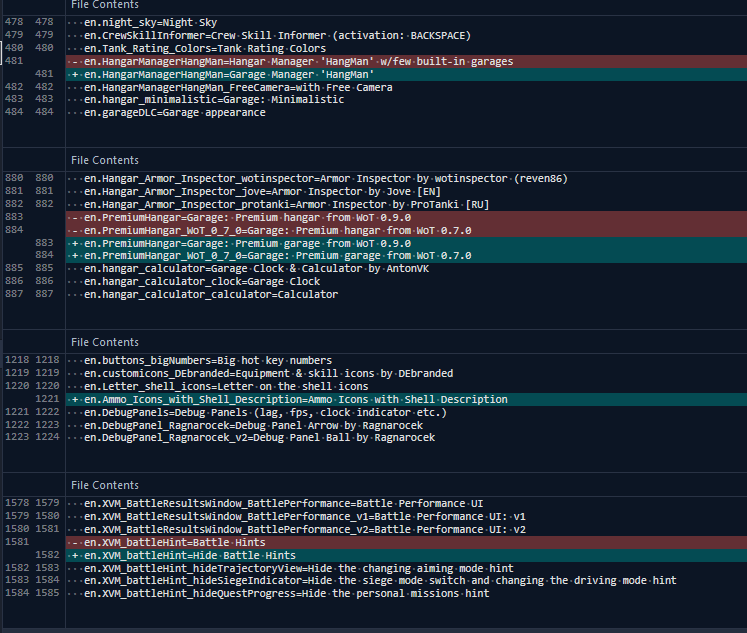Select the en.garageDLC=Garage appearance line

tap(175, 112)
